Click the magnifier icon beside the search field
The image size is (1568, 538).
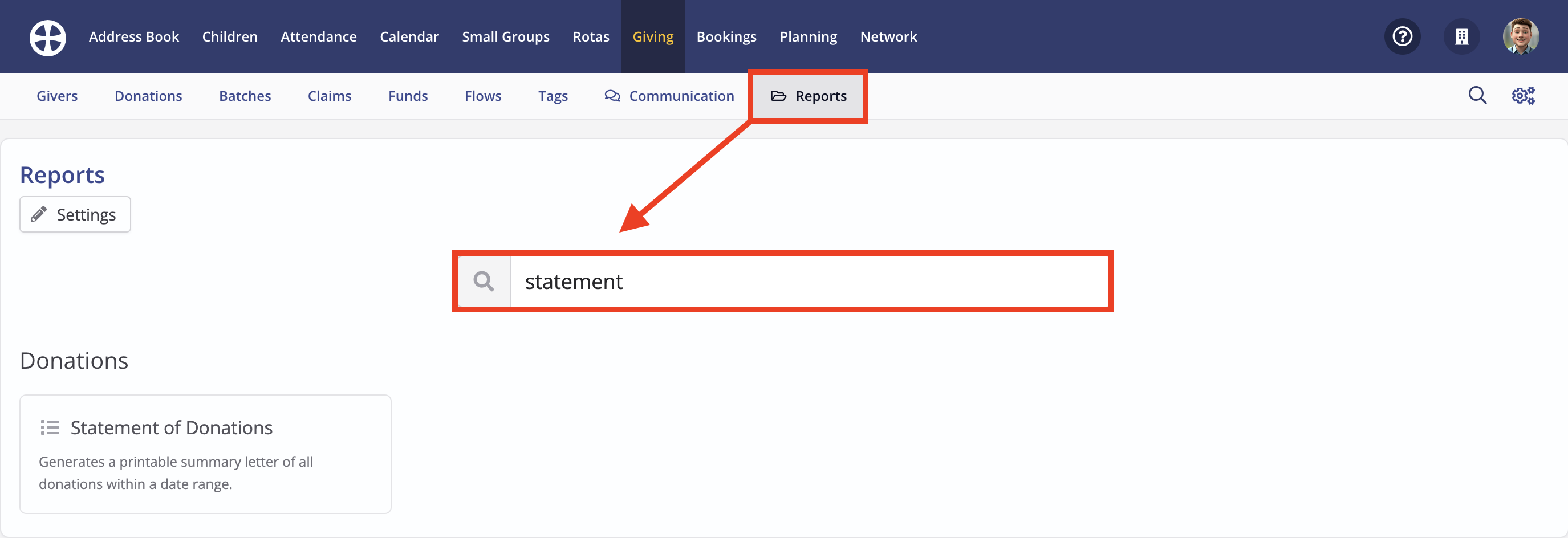click(x=484, y=281)
